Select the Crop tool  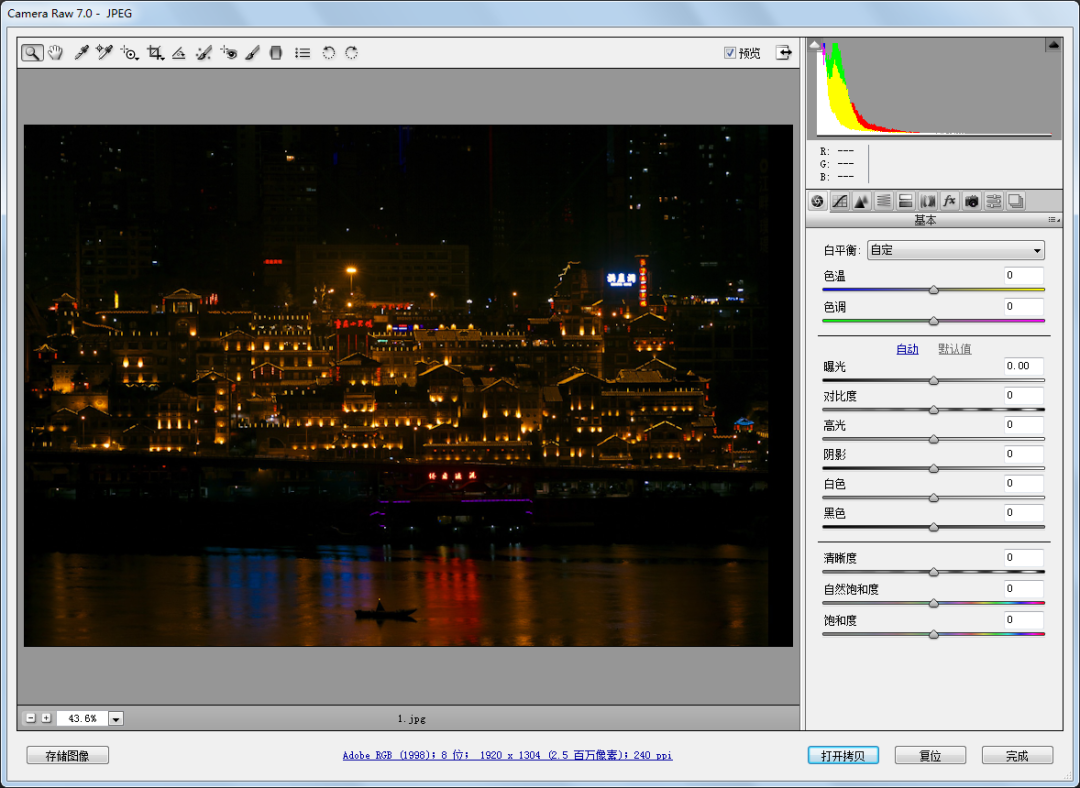(x=156, y=52)
